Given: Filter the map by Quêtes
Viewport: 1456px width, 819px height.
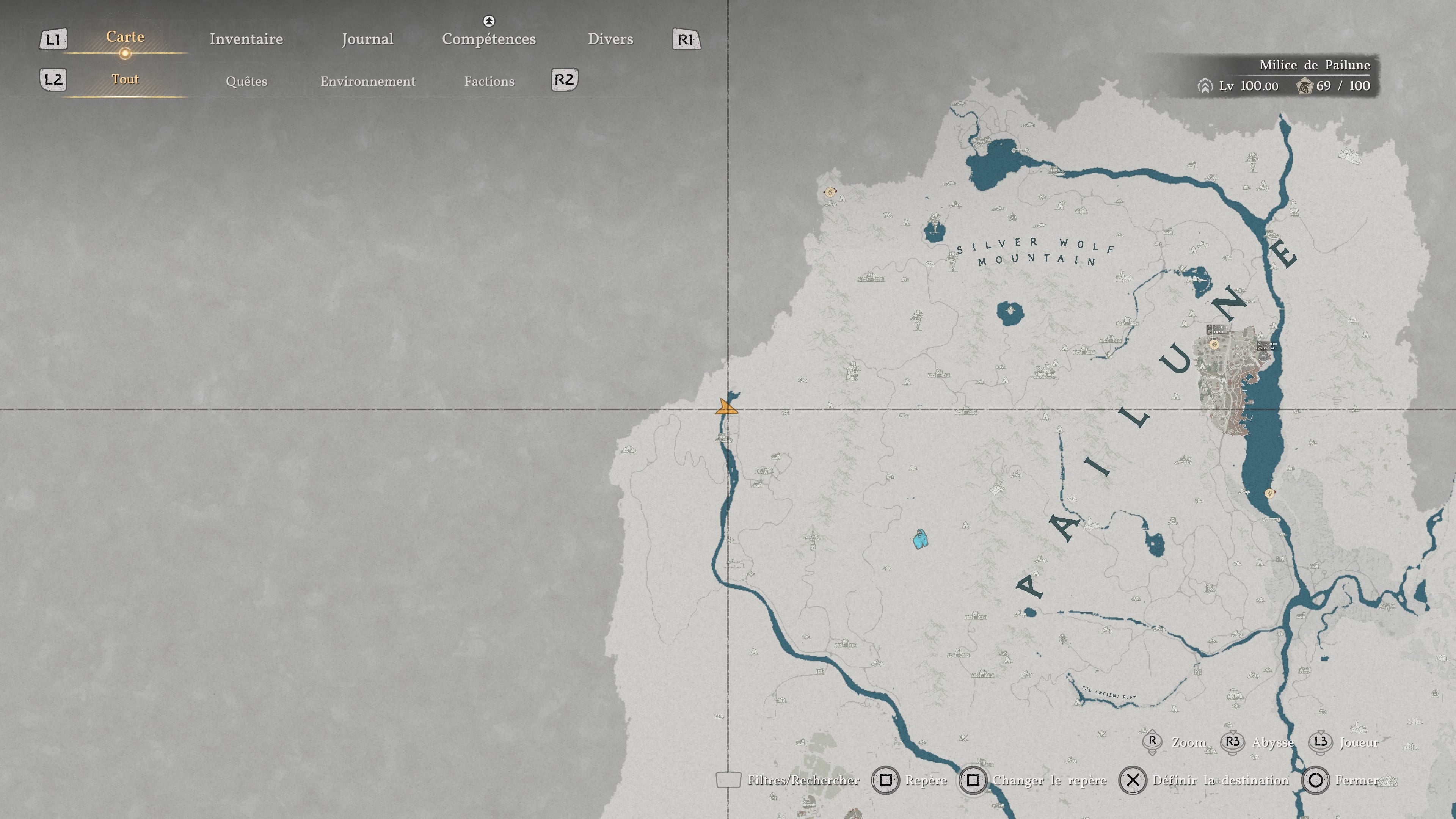Looking at the screenshot, I should [246, 82].
